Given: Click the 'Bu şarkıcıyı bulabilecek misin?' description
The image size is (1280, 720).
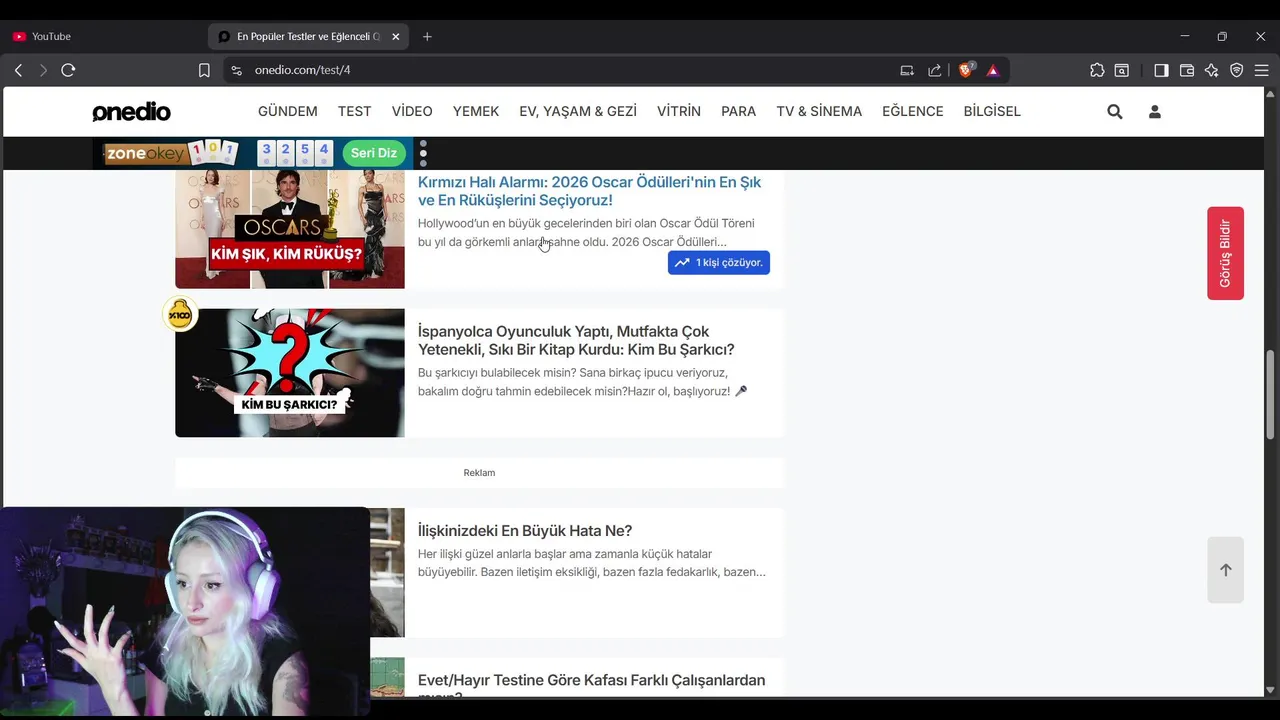Looking at the screenshot, I should [x=583, y=382].
